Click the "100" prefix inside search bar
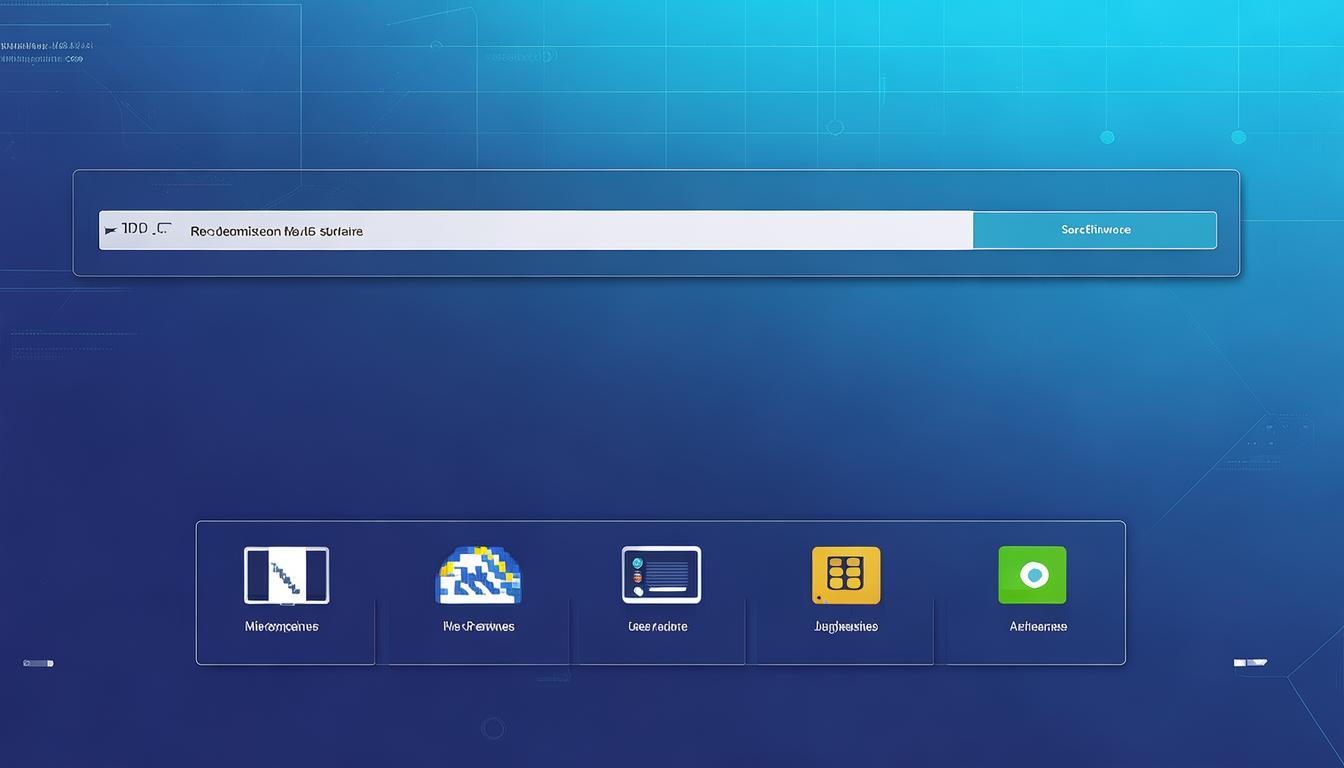1344x768 pixels. (134, 229)
